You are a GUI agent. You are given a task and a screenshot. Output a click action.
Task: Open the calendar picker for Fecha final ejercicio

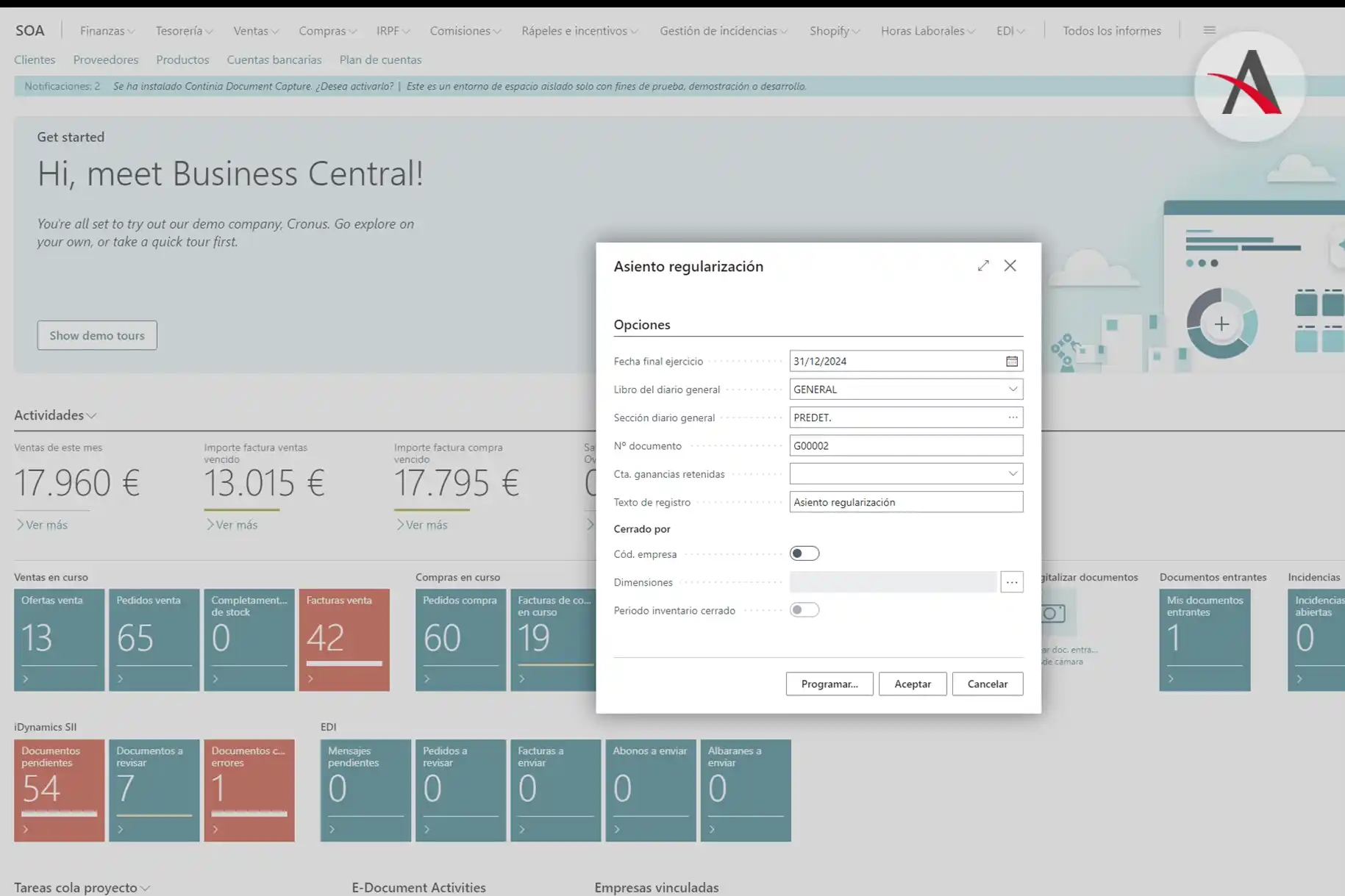1011,361
